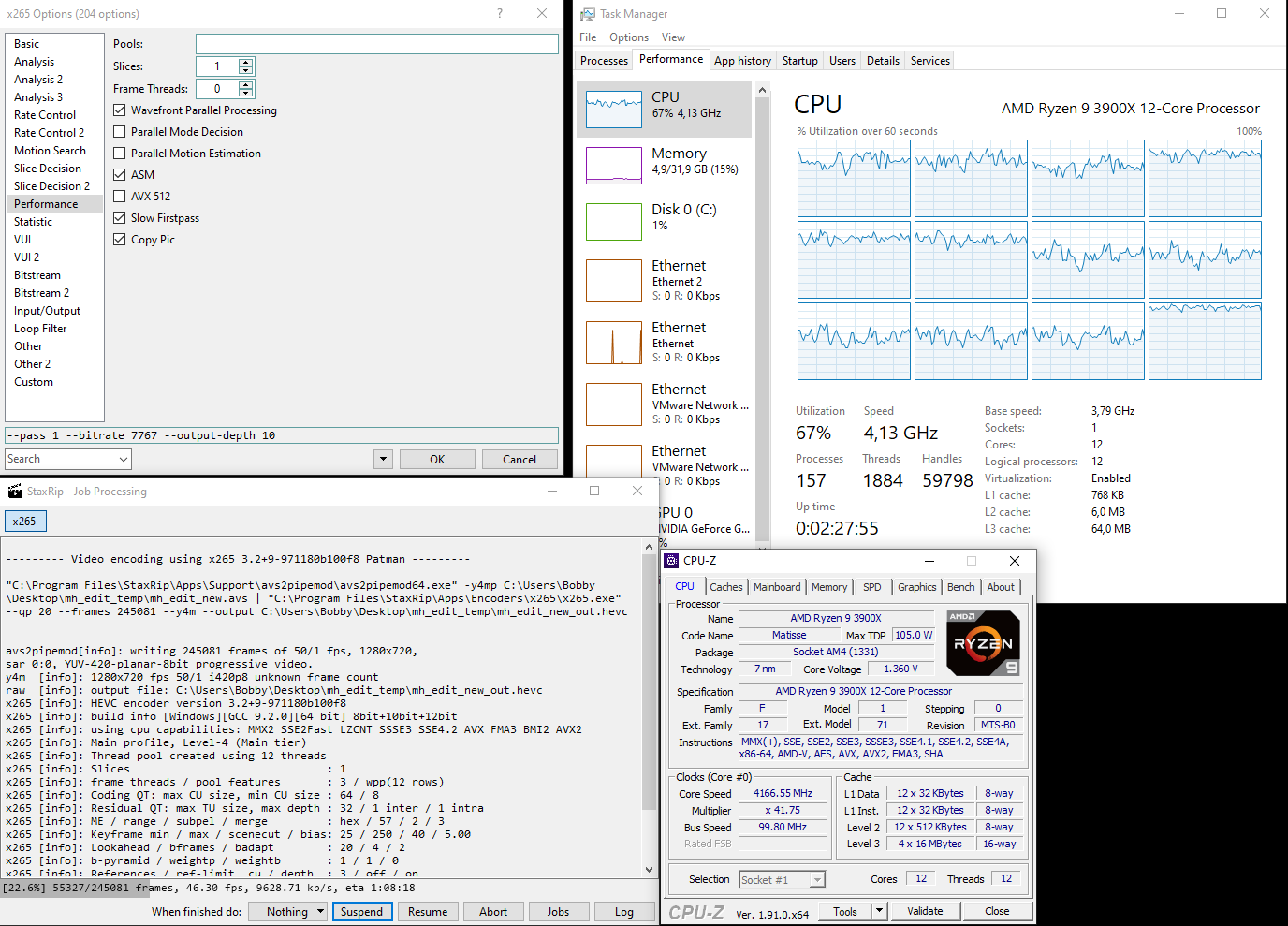The height and width of the screenshot is (926, 1288).
Task: Open the Caches tab in CPU-Z
Action: click(726, 587)
